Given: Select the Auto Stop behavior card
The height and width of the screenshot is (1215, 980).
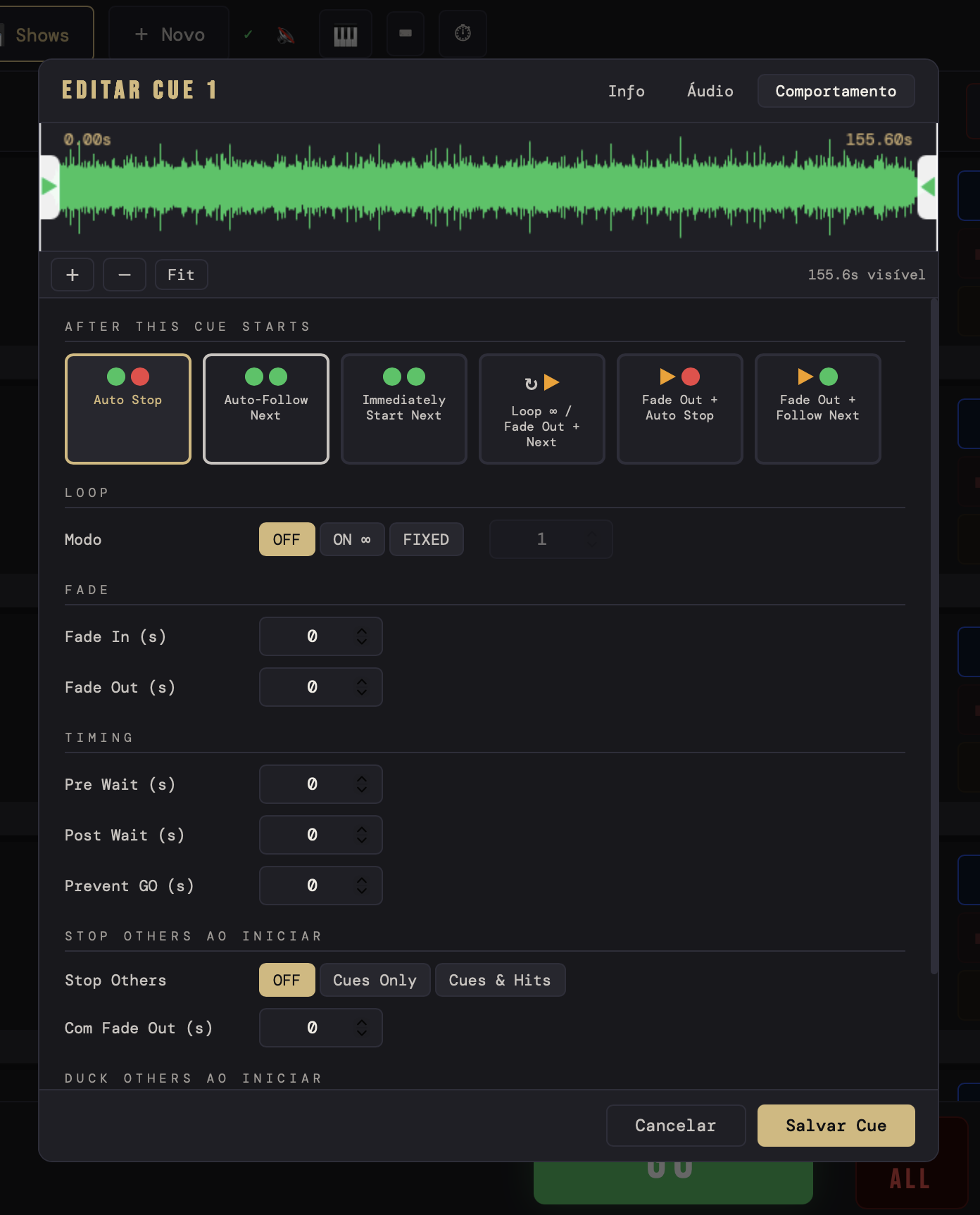Looking at the screenshot, I should click(128, 409).
